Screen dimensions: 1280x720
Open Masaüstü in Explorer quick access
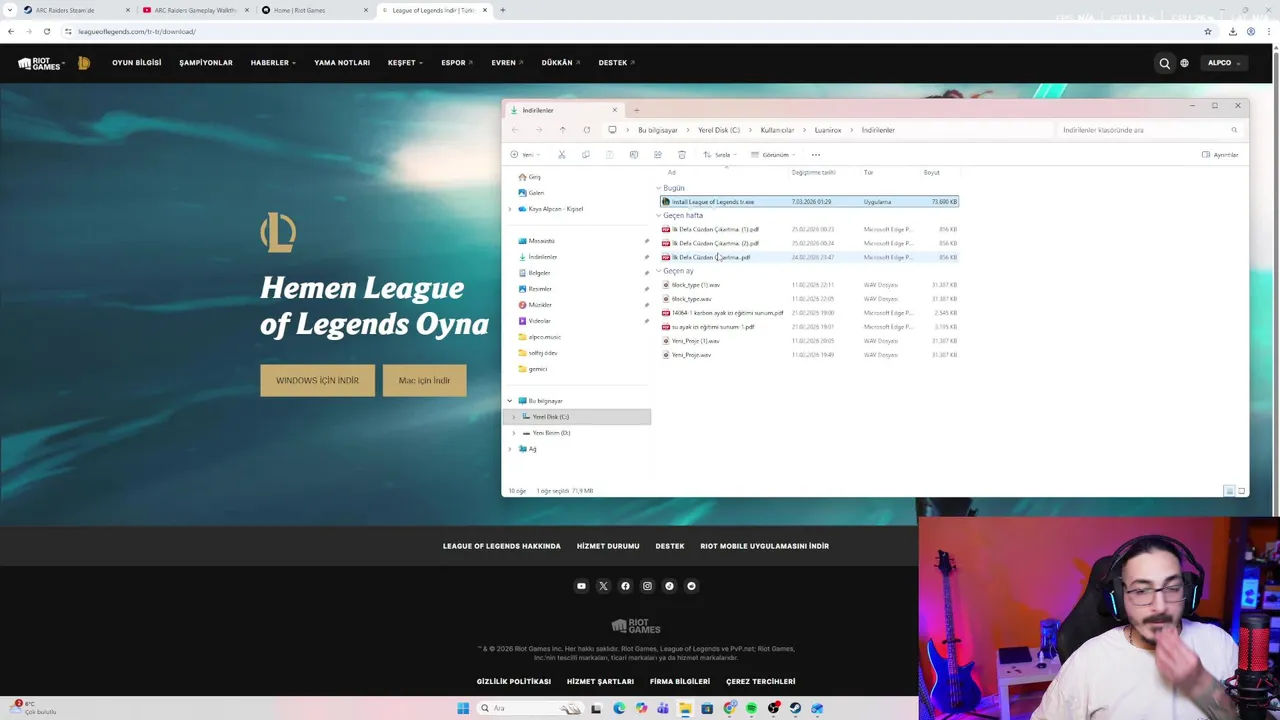pyautogui.click(x=541, y=241)
